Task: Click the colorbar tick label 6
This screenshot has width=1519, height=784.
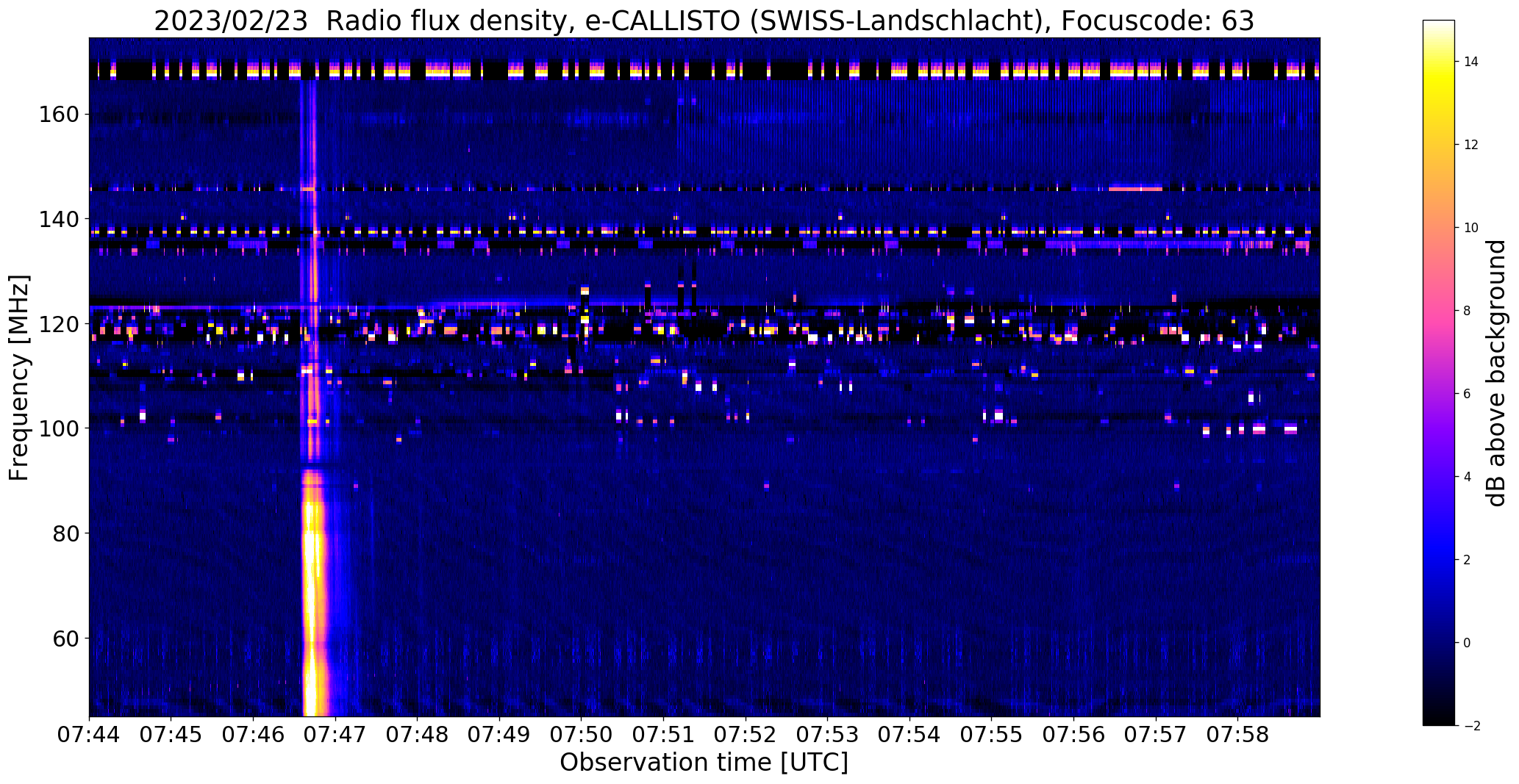Action: click(x=1468, y=394)
